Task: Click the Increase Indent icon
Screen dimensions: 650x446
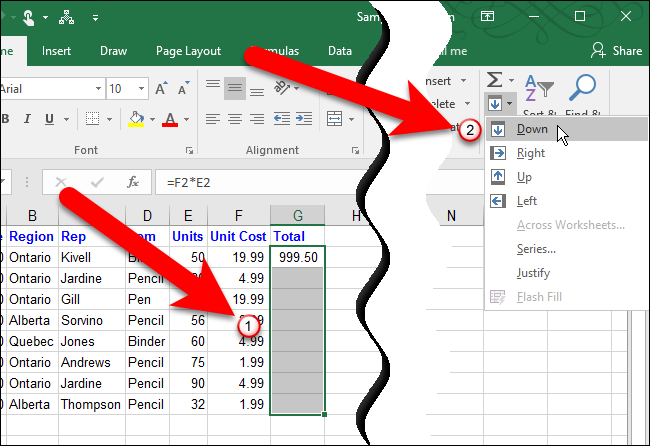Action: click(x=304, y=119)
